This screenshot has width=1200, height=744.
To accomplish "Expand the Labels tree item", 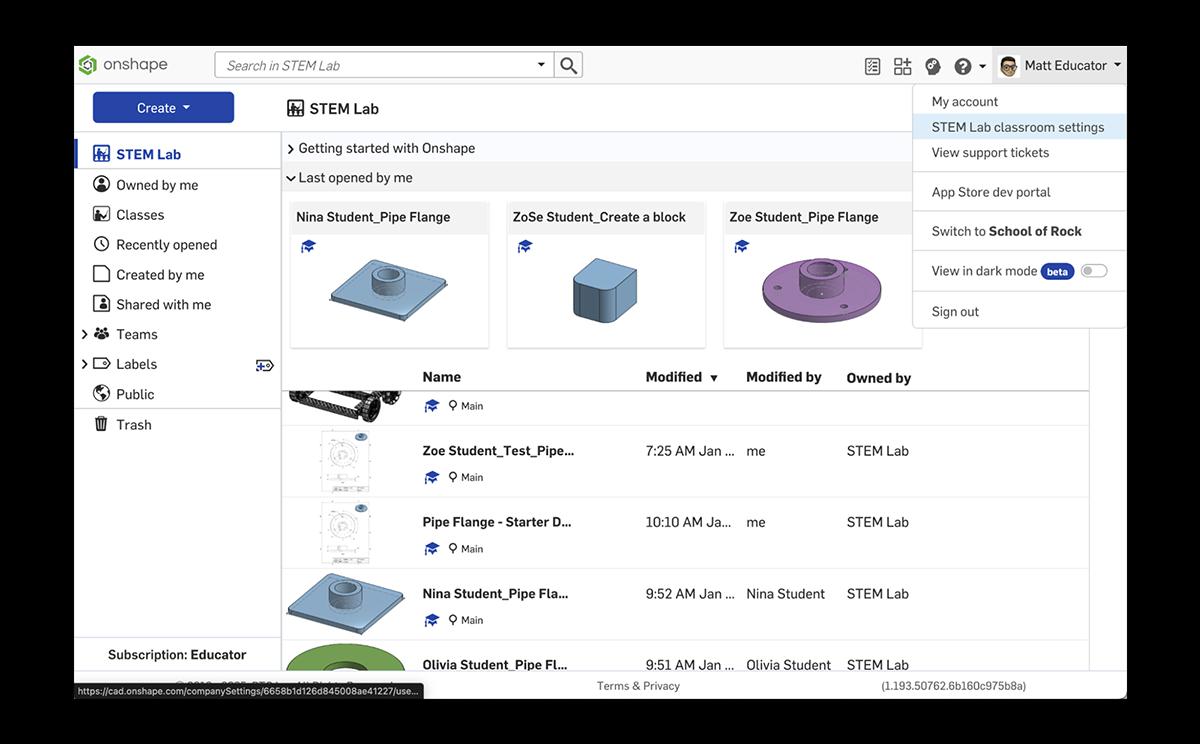I will (84, 365).
